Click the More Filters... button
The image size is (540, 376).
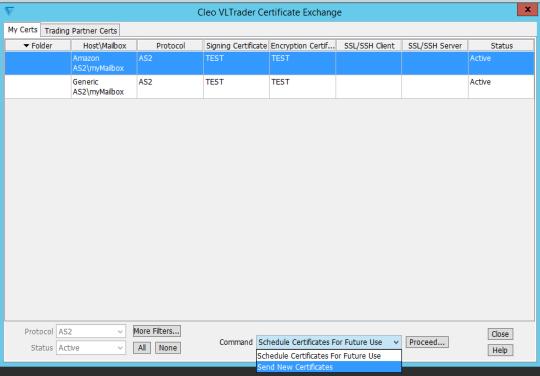coord(157,331)
